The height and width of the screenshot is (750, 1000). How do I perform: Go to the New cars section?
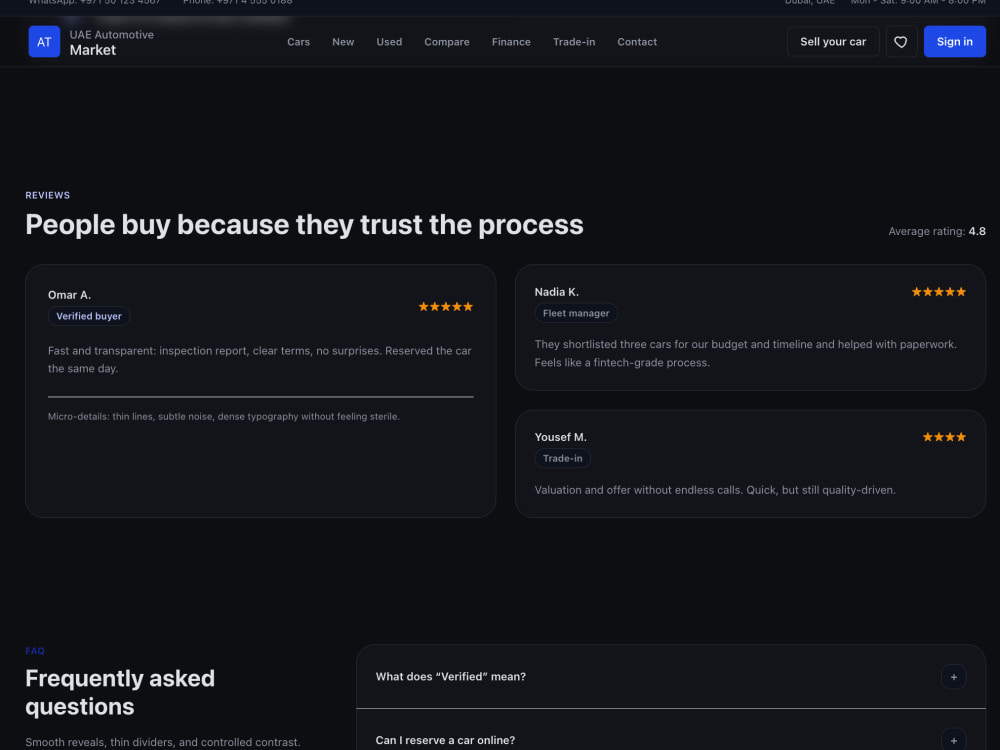pyautogui.click(x=343, y=41)
